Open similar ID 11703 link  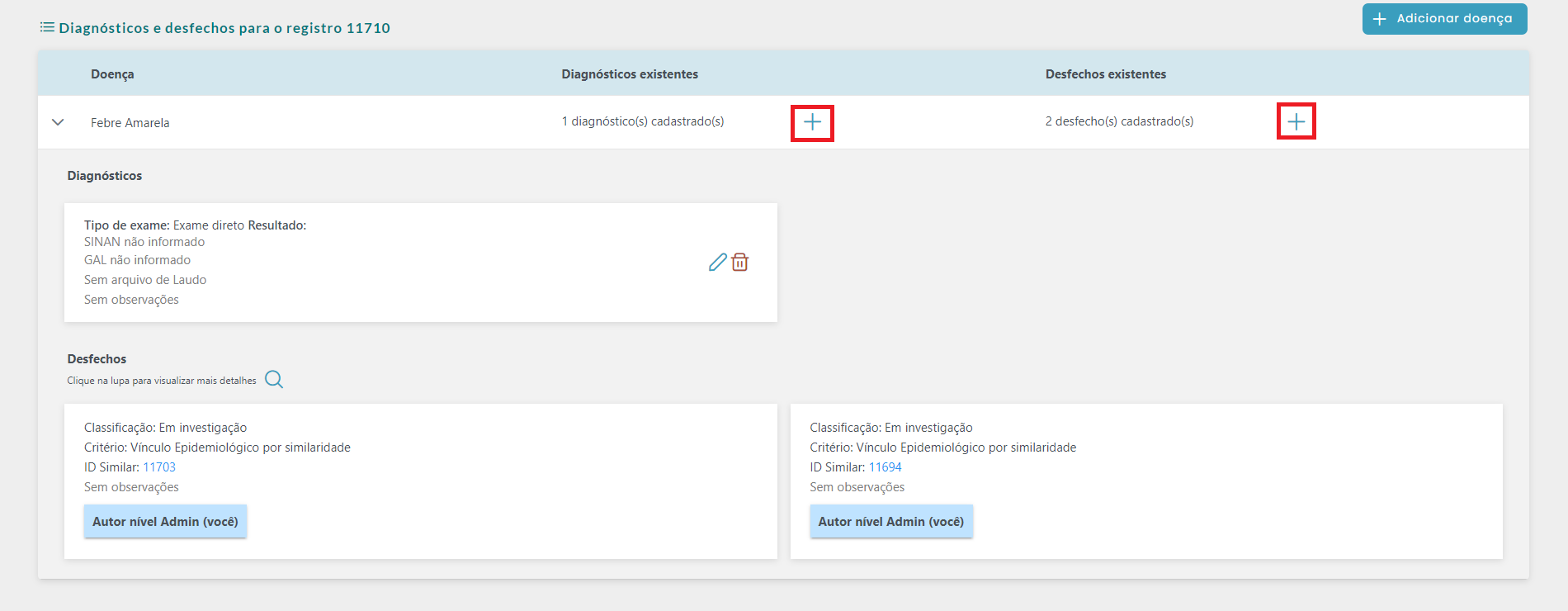pos(159,467)
